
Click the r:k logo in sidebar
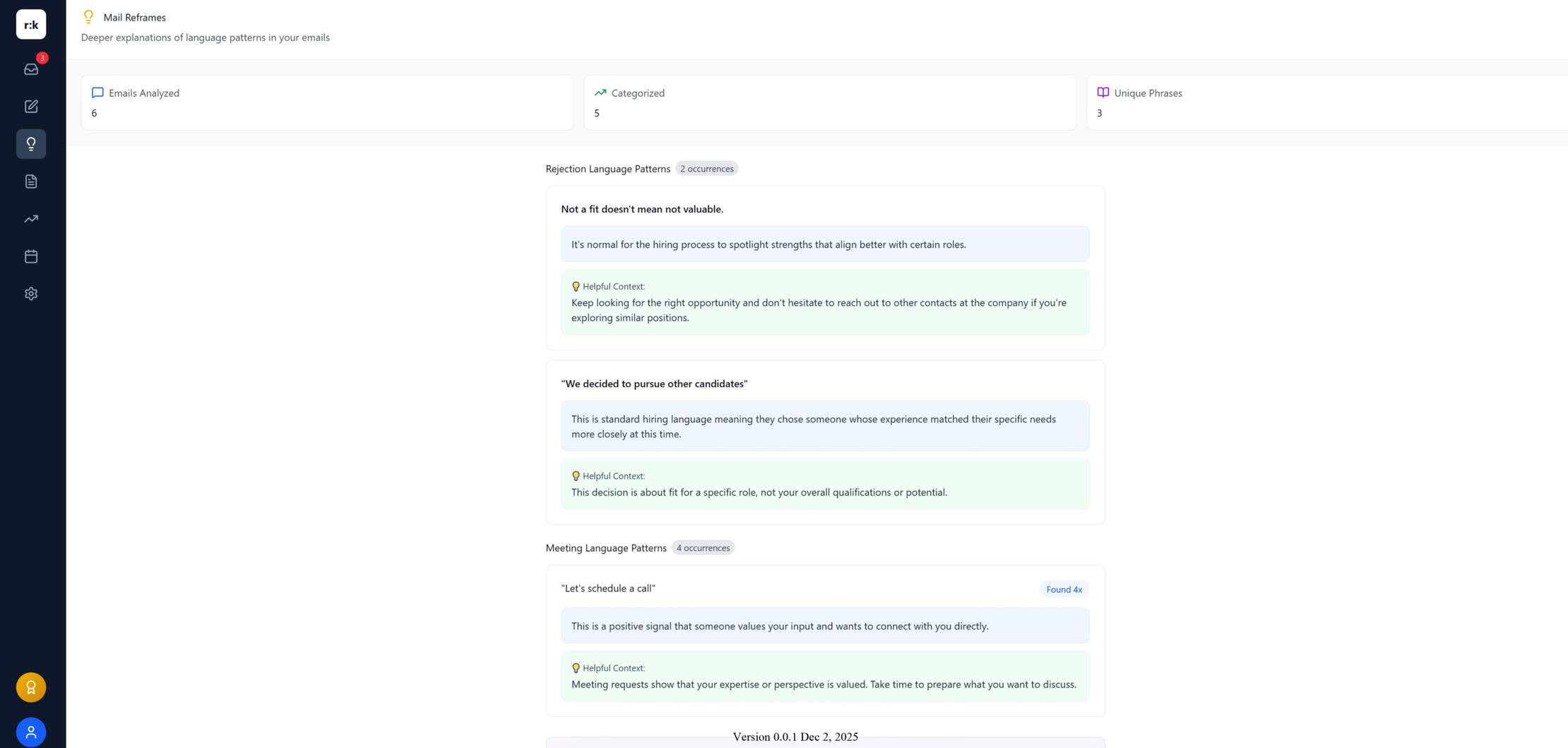(x=31, y=25)
